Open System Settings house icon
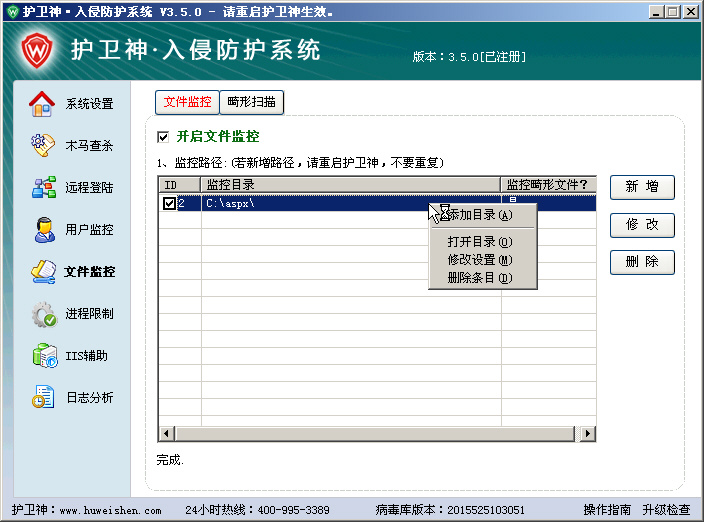 click(42, 104)
